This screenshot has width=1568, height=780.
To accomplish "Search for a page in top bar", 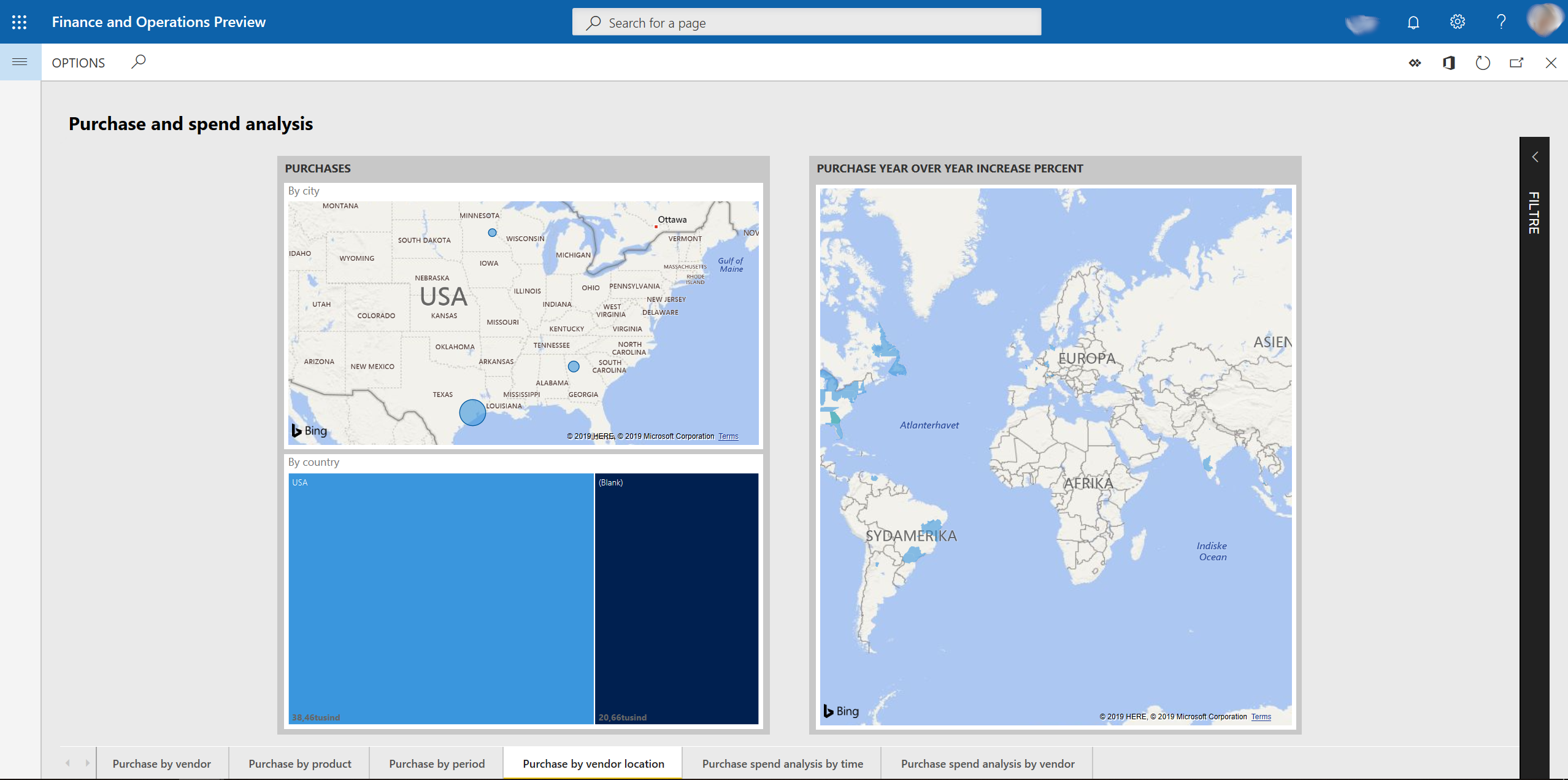I will [806, 22].
